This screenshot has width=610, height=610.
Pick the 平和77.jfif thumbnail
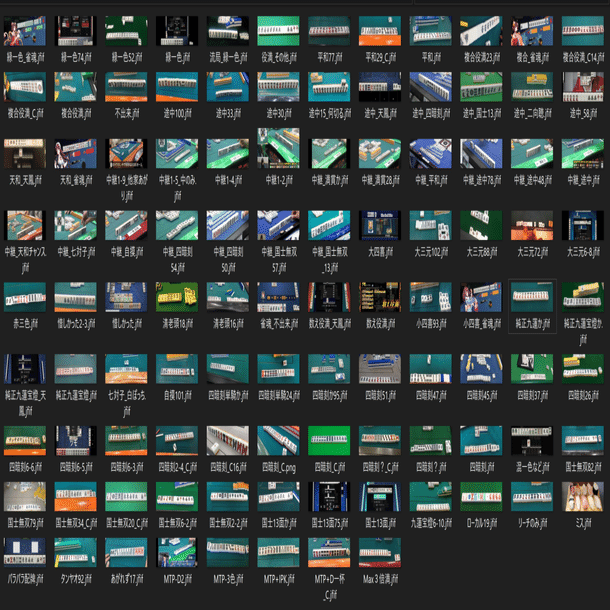click(329, 31)
